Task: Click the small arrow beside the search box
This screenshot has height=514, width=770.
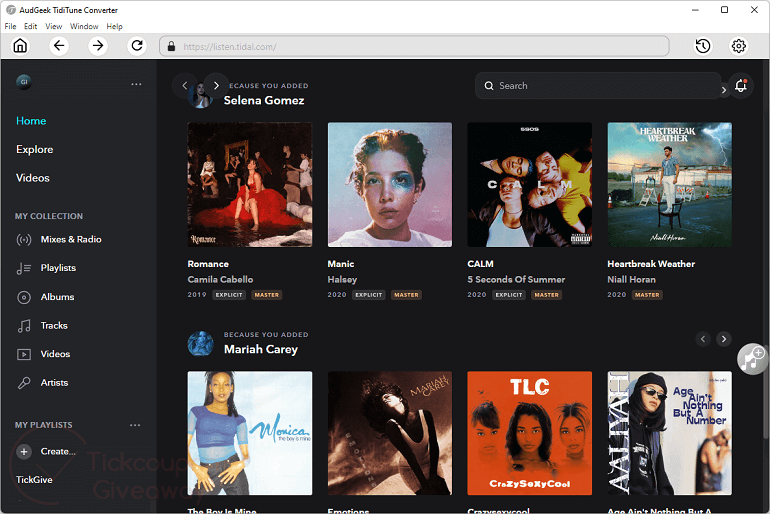Action: [x=723, y=90]
